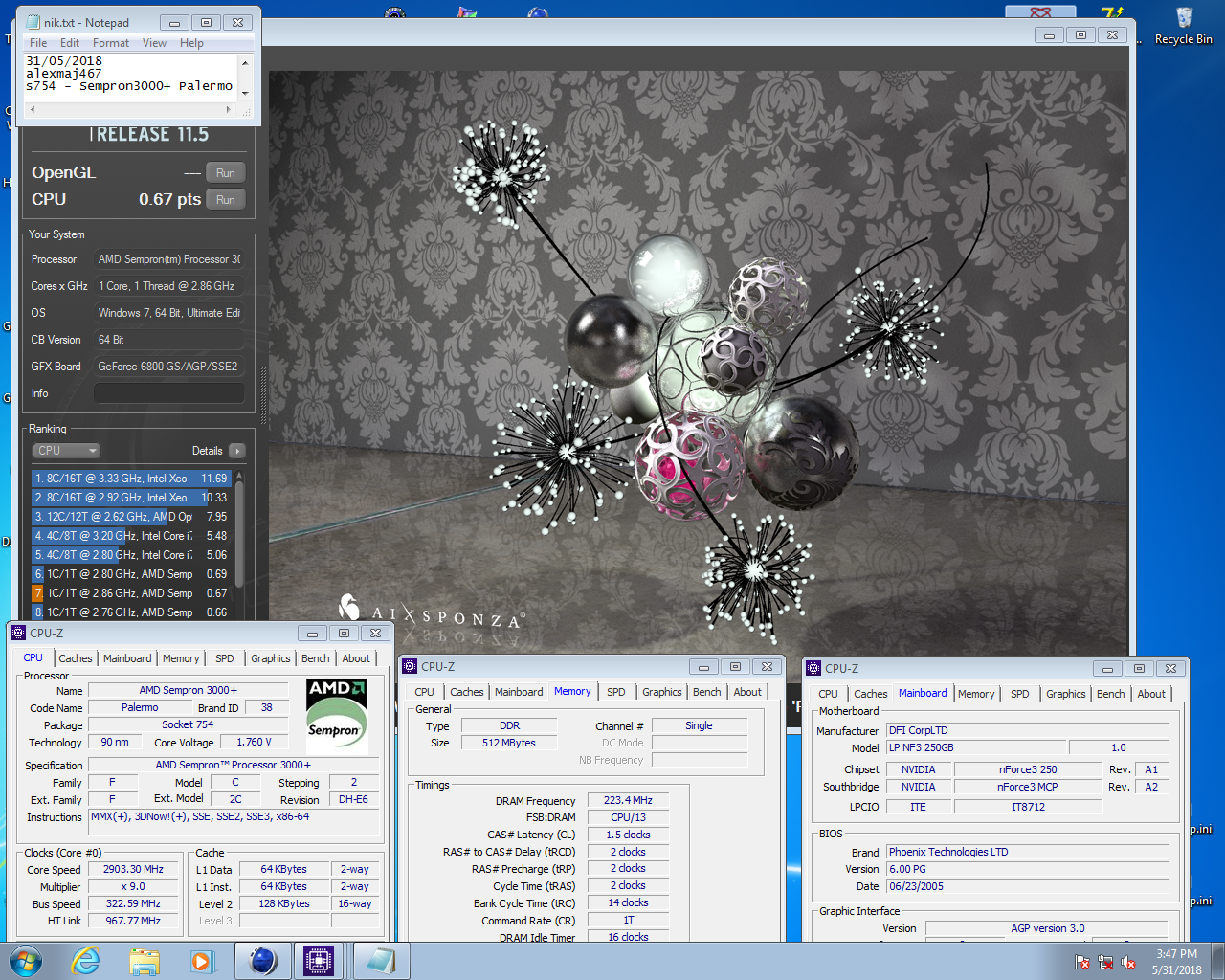Open About tab in CPU-Z processor window

tap(356, 658)
